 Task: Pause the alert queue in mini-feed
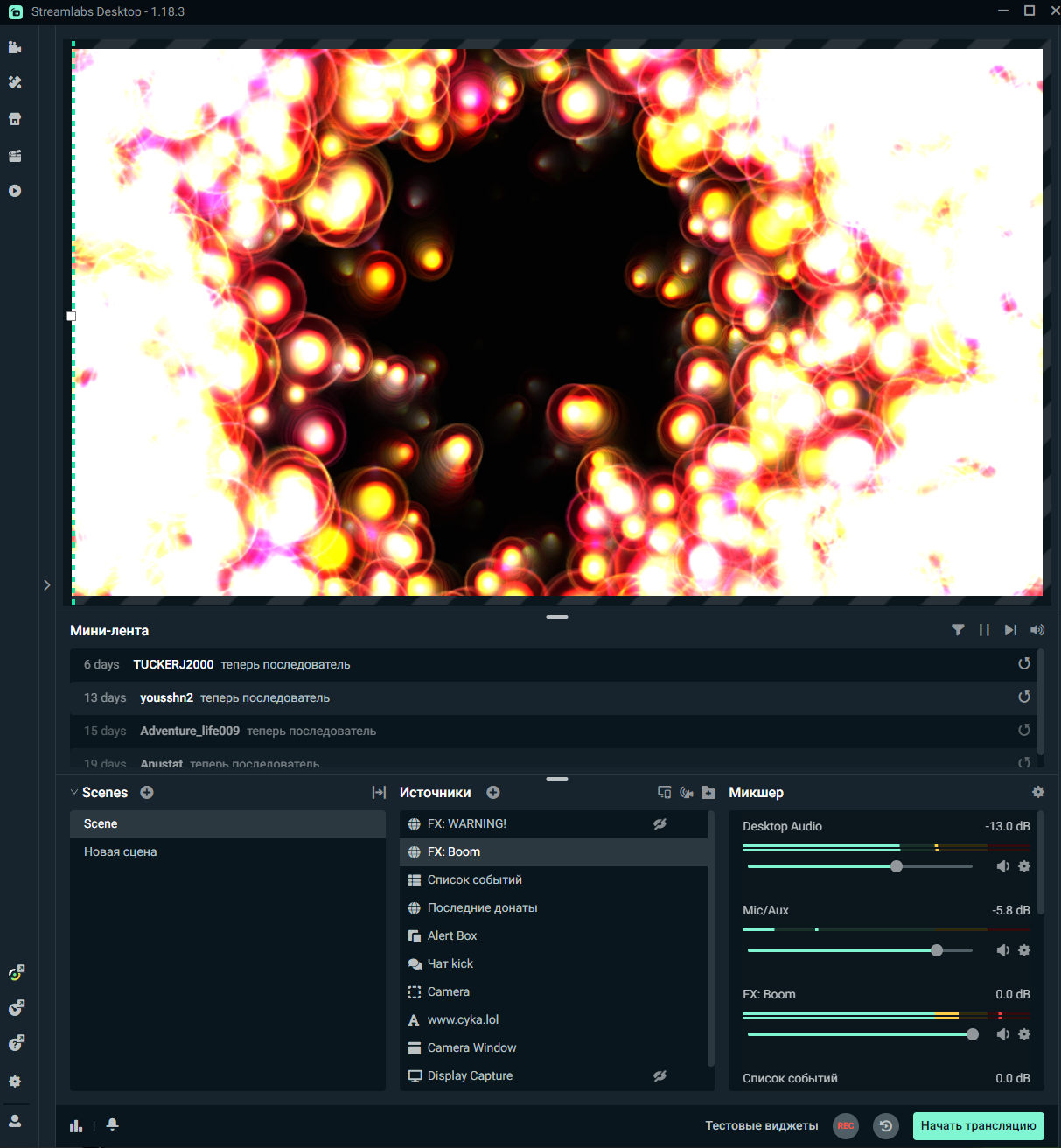click(x=984, y=630)
